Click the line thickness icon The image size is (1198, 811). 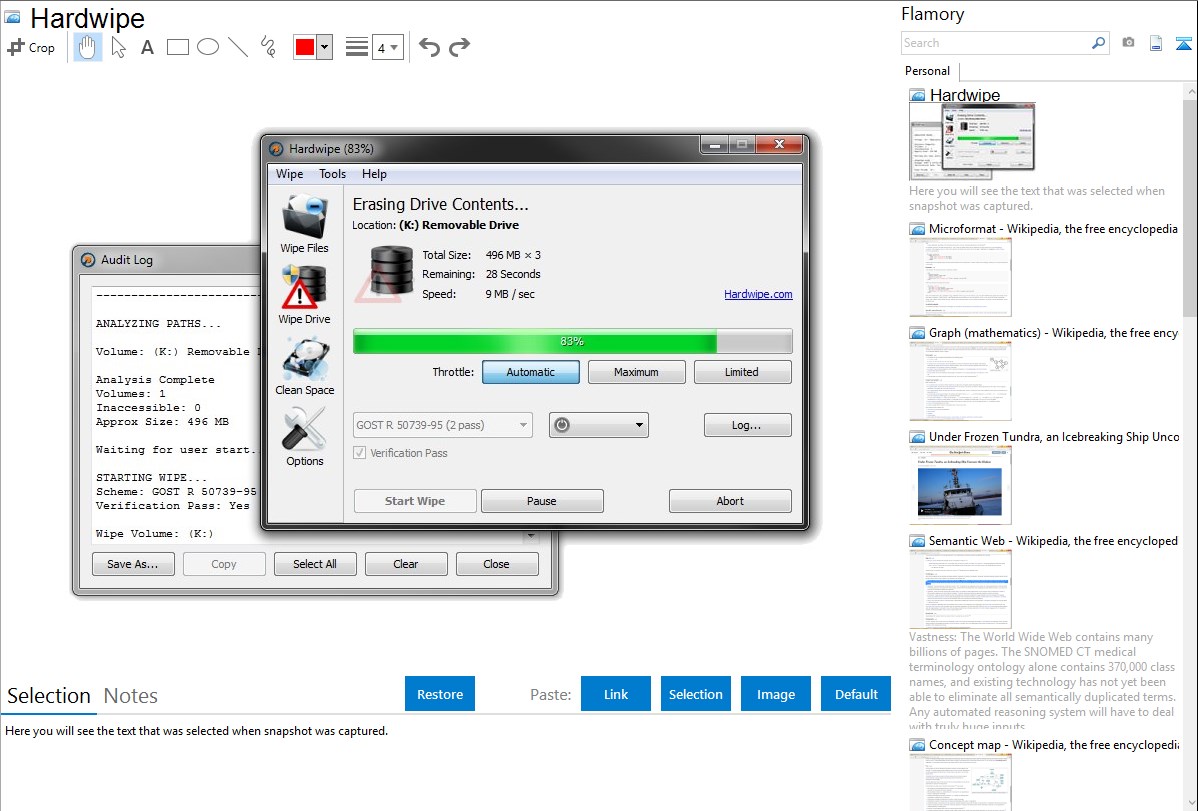[356, 47]
